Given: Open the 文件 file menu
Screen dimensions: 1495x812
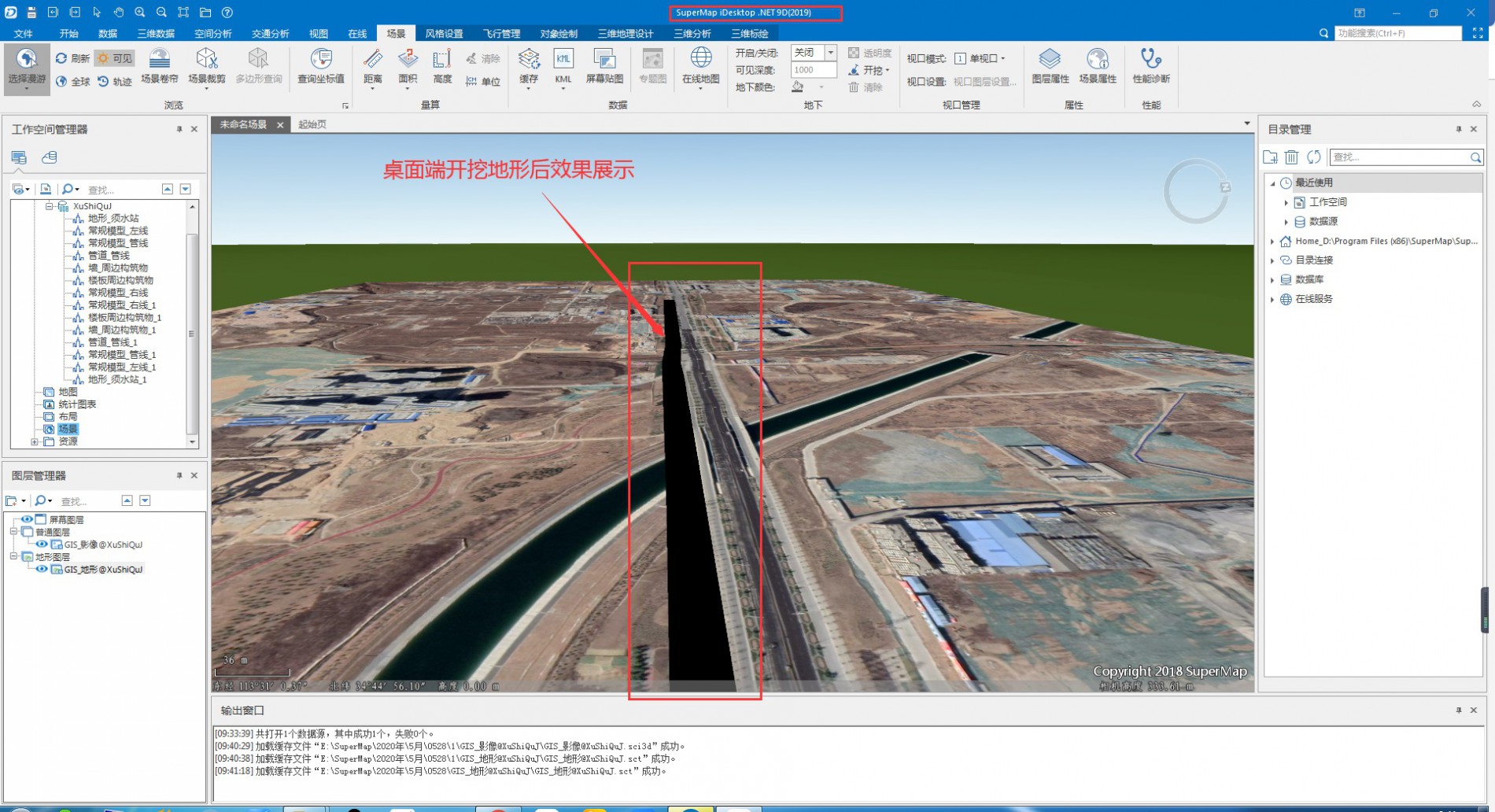Looking at the screenshot, I should (24, 33).
